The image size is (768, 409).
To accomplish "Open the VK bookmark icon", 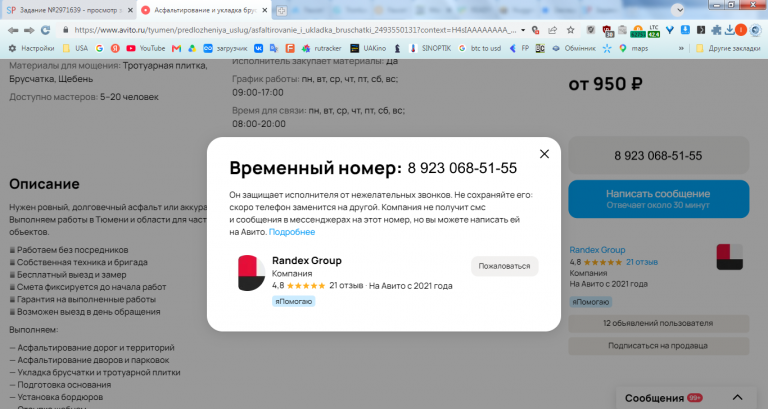I will (258, 48).
